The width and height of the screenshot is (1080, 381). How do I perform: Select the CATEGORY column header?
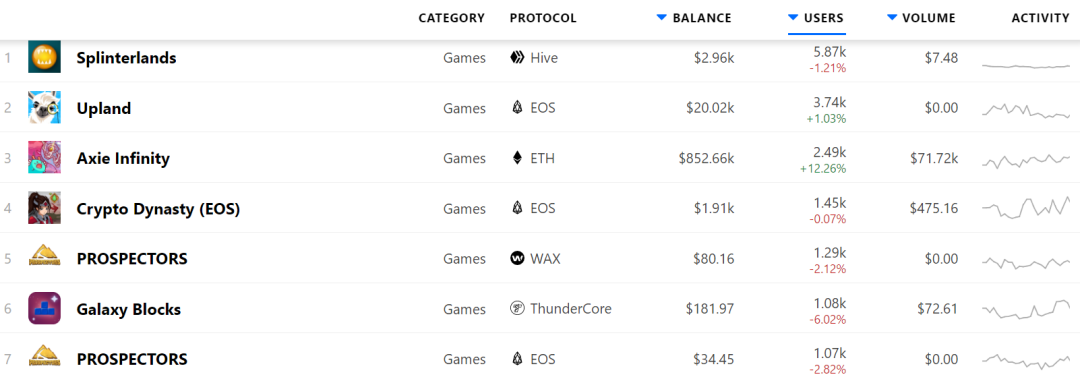pos(452,18)
